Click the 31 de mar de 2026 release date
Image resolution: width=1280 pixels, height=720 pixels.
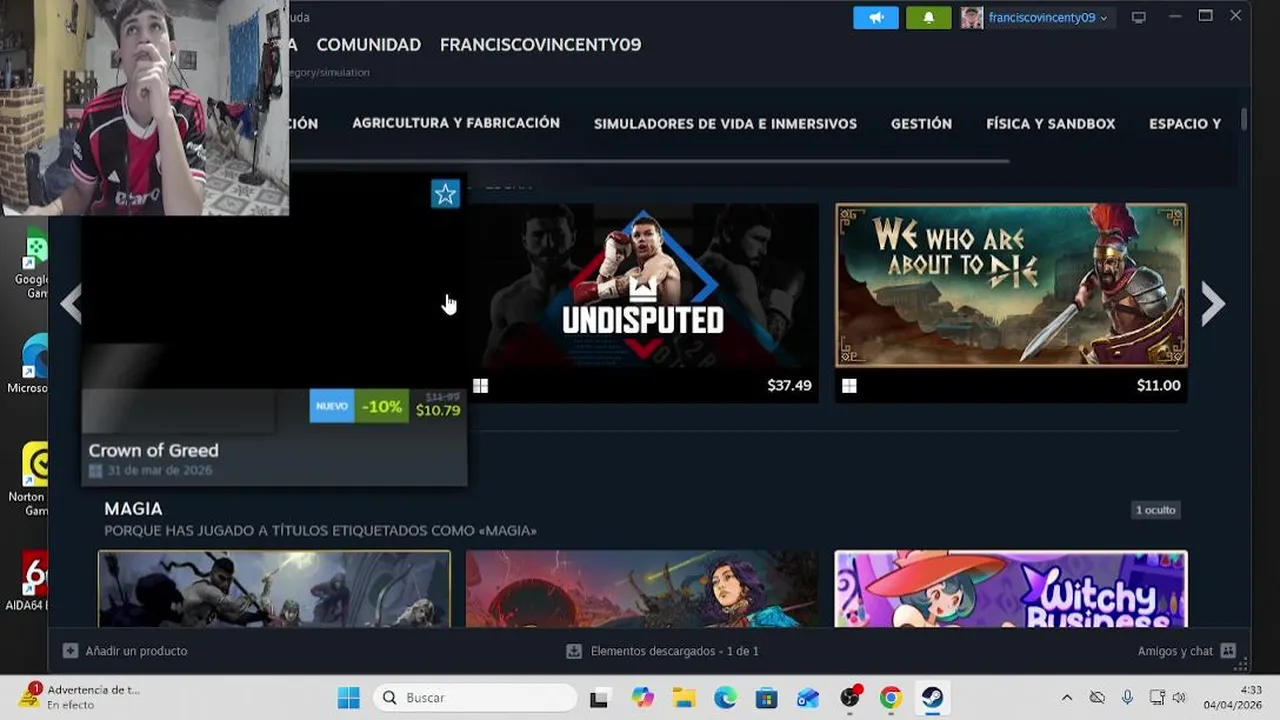(x=159, y=470)
